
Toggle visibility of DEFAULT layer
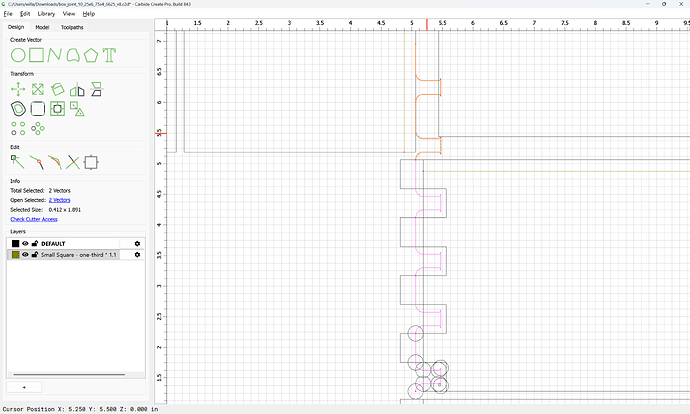pos(25,243)
